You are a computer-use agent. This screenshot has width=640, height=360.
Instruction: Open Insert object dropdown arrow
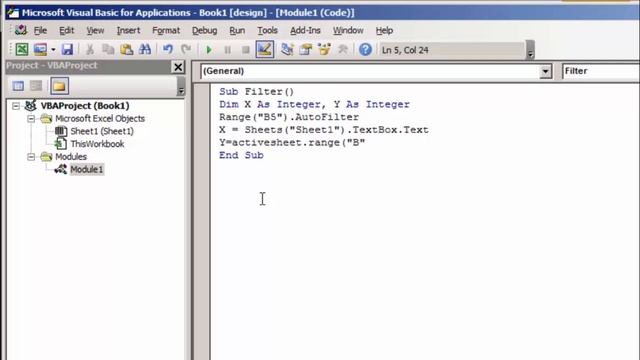click(53, 50)
